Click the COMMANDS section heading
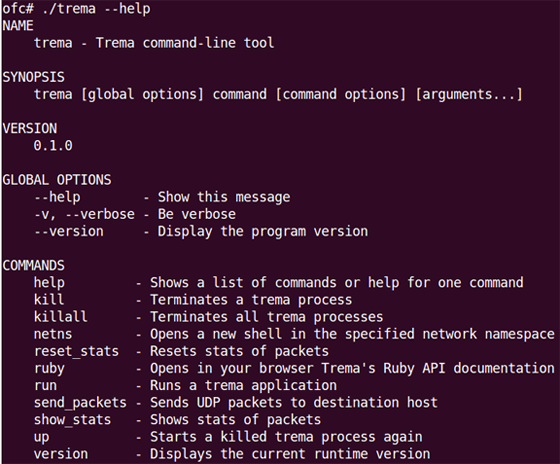Image resolution: width=560 pixels, height=464 pixels. pos(34,266)
